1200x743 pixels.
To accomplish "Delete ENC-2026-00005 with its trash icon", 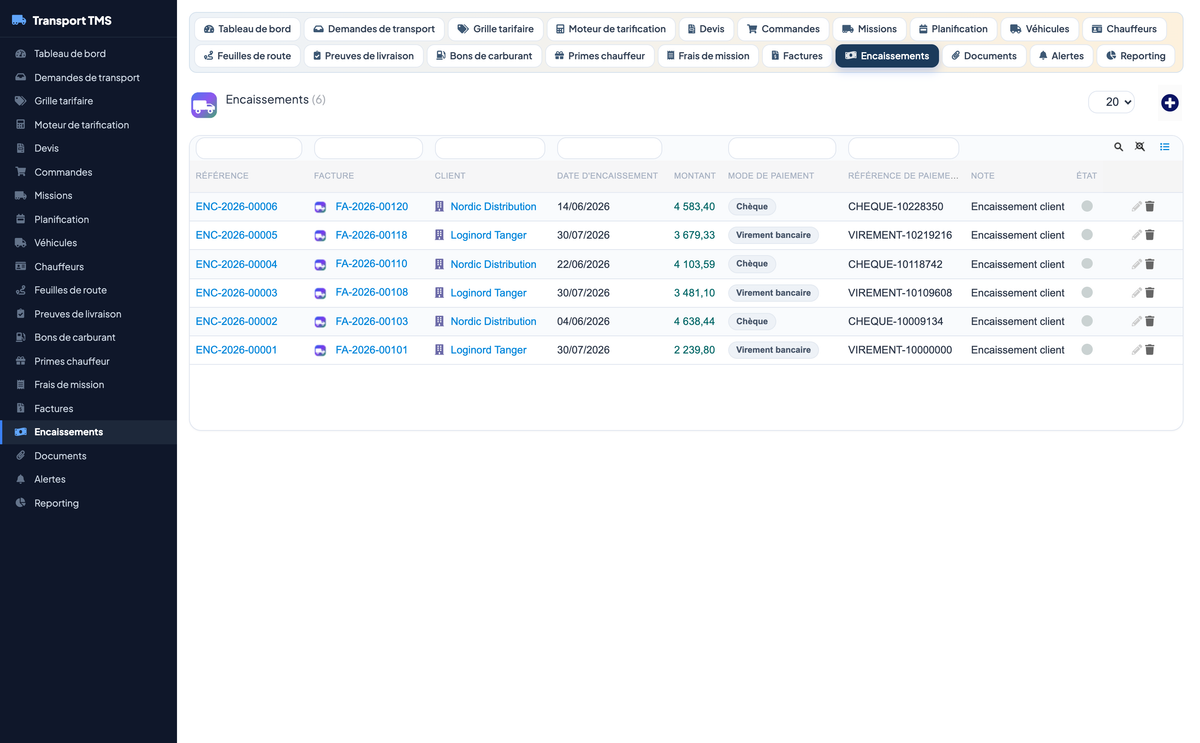I will click(x=1150, y=235).
